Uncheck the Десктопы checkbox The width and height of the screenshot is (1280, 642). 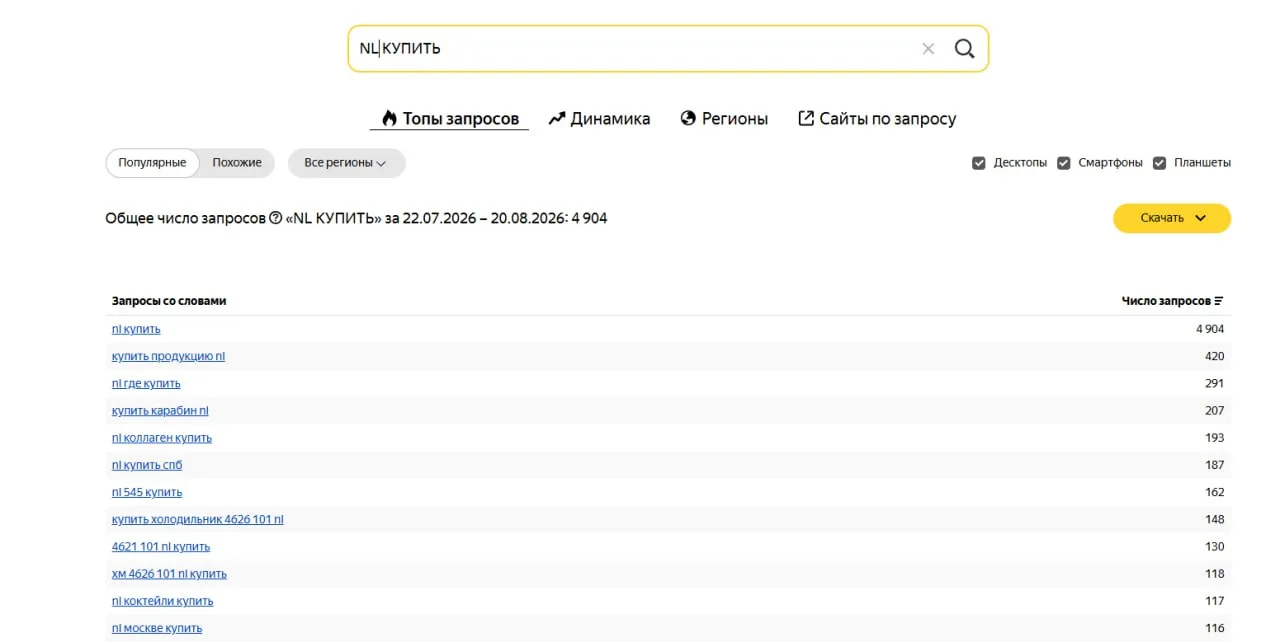(x=979, y=163)
